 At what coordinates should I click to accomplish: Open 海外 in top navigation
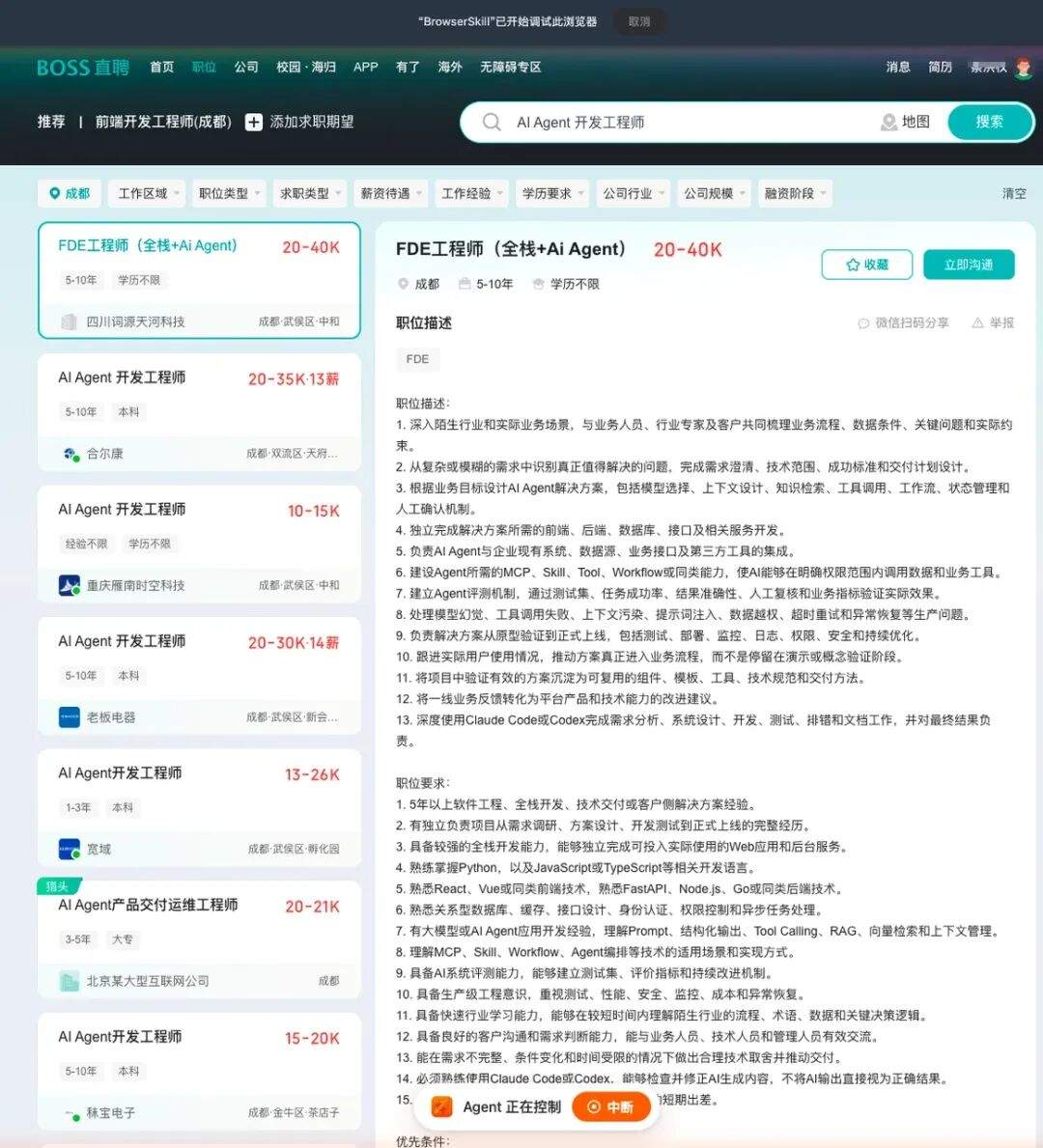[450, 68]
